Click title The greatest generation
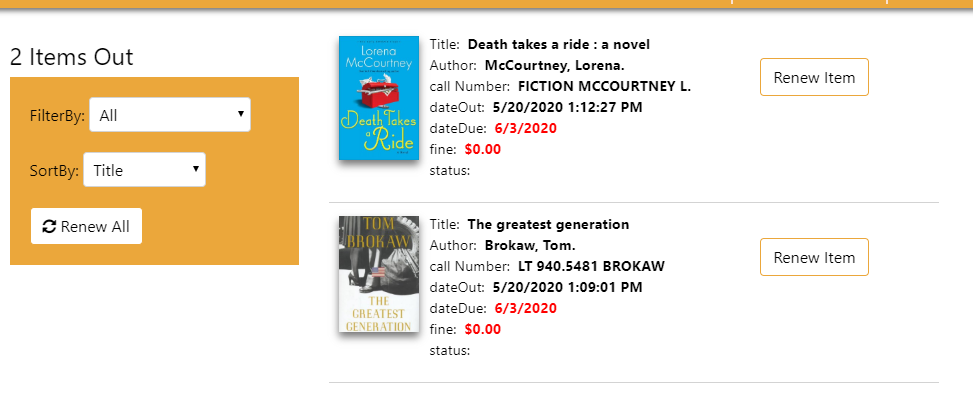 (x=548, y=225)
